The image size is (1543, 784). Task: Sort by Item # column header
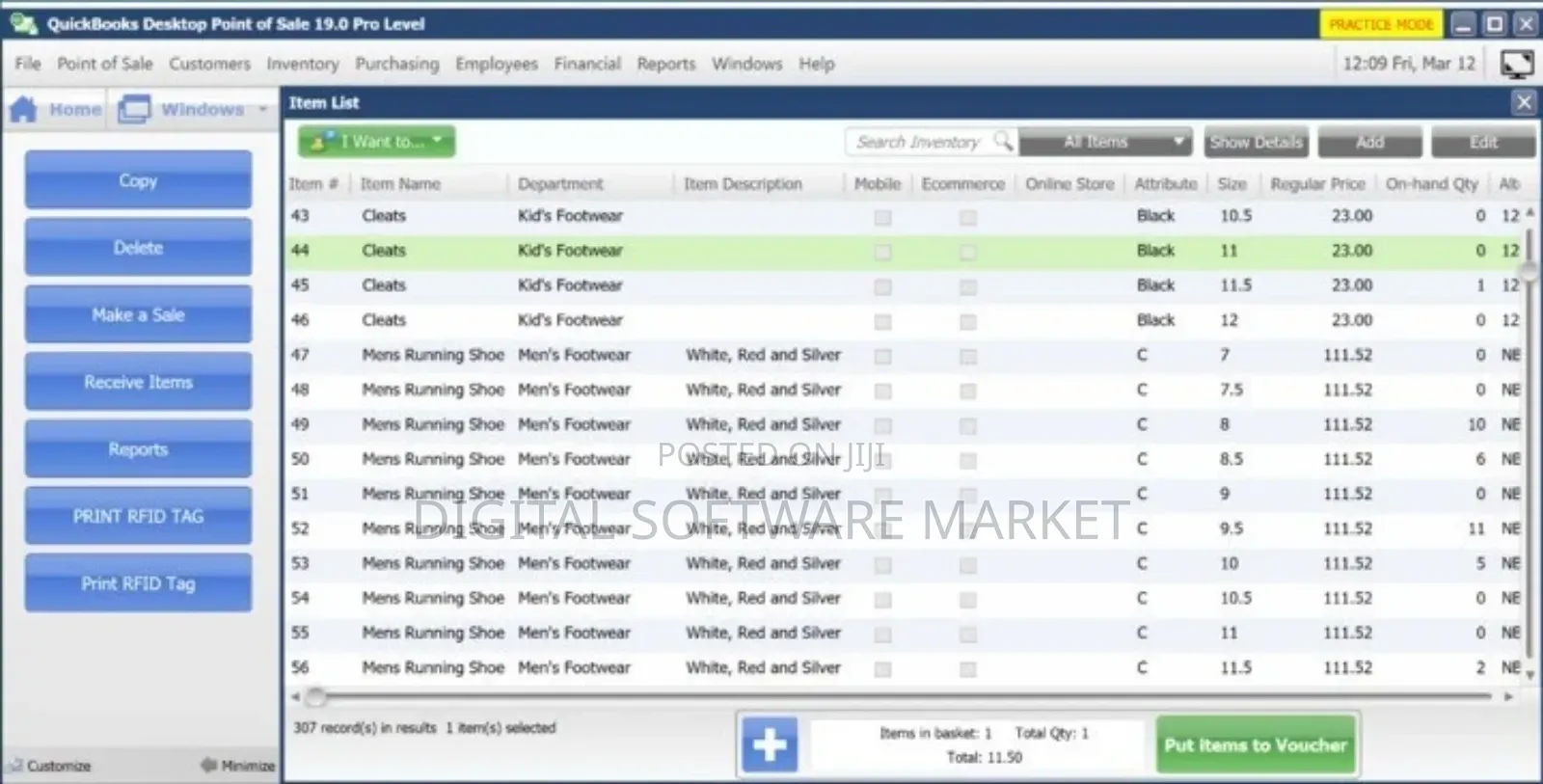[x=313, y=183]
